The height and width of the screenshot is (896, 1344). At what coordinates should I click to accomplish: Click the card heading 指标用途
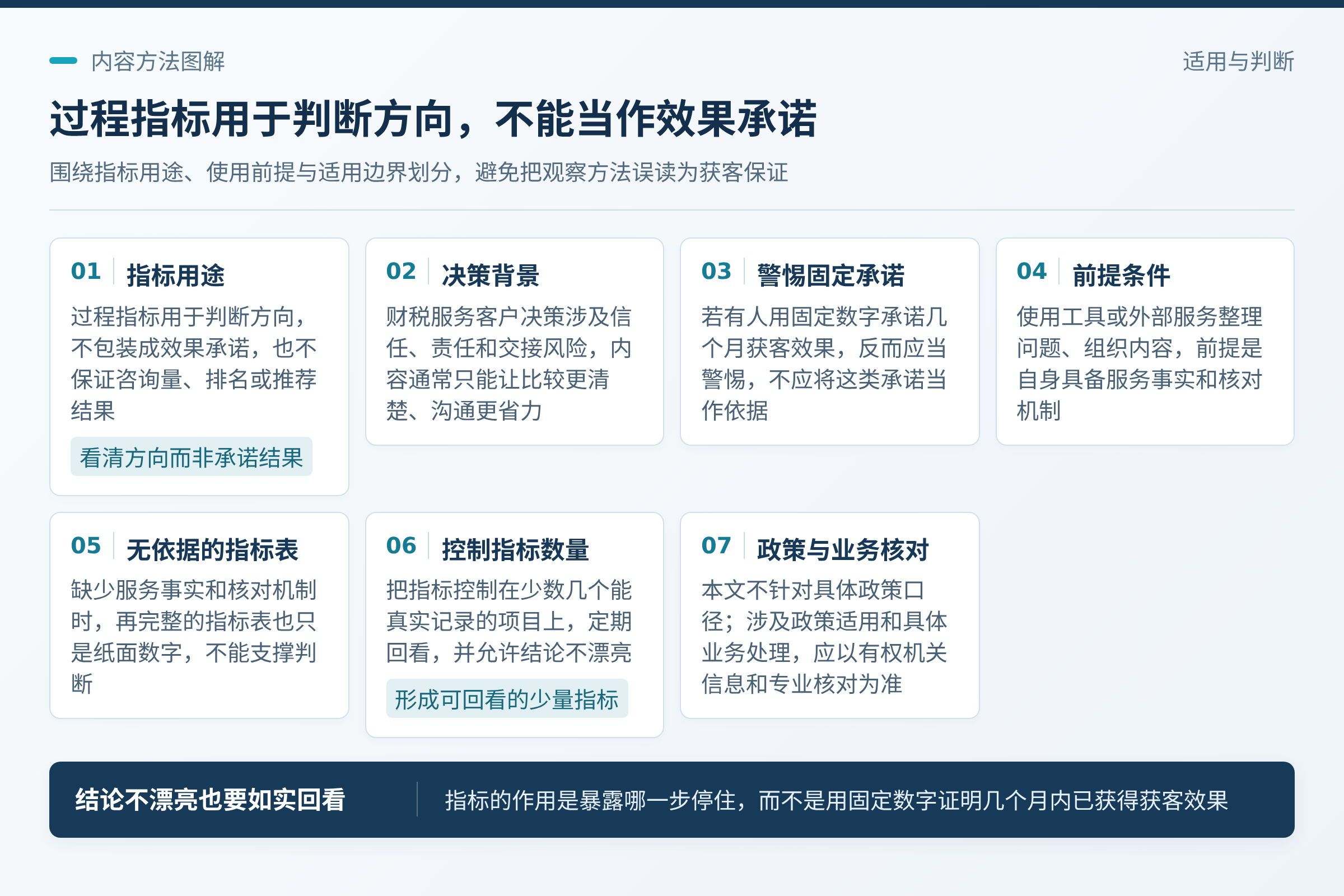click(175, 276)
